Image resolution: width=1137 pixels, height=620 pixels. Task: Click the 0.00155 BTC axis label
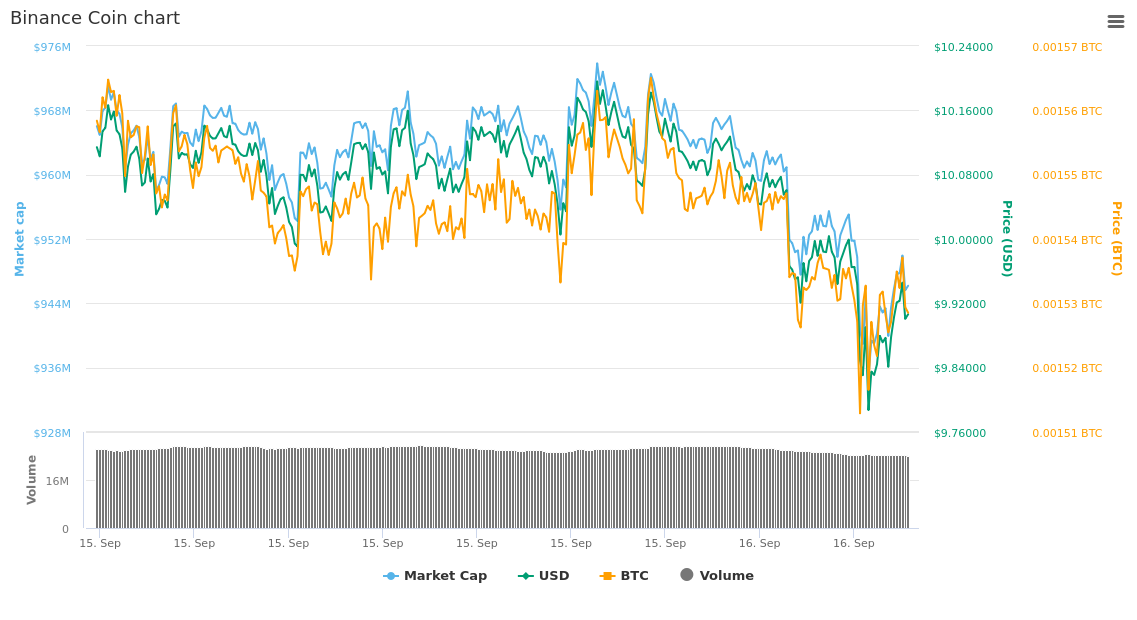pyautogui.click(x=1067, y=175)
